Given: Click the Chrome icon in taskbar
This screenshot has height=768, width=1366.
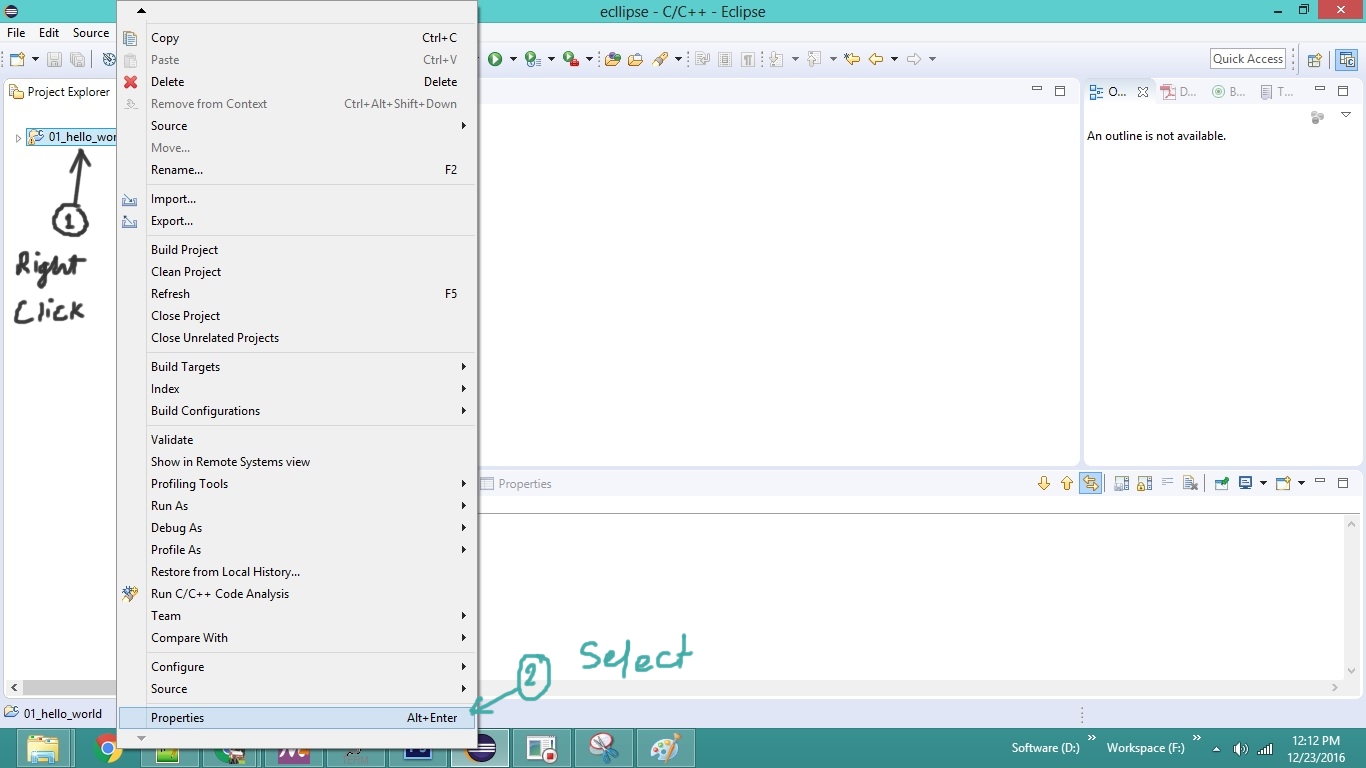Looking at the screenshot, I should [108, 748].
